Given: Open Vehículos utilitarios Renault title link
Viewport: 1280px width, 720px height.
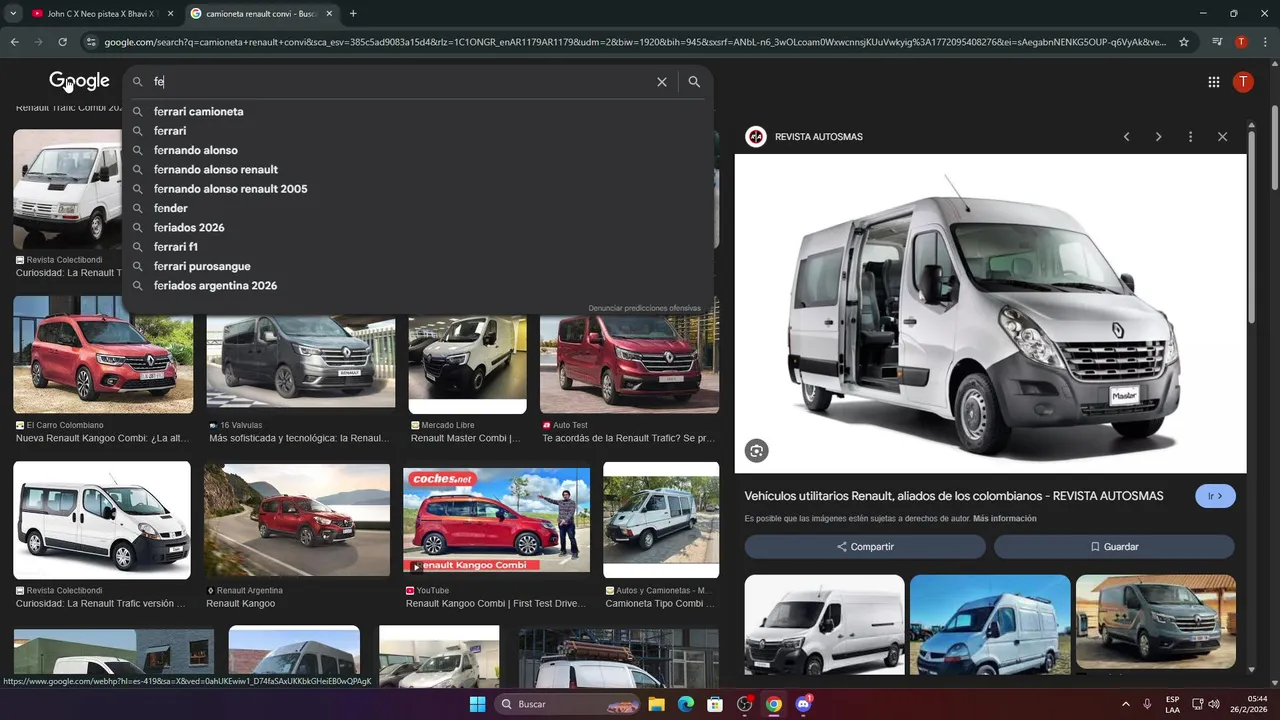Looking at the screenshot, I should pyautogui.click(x=954, y=496).
